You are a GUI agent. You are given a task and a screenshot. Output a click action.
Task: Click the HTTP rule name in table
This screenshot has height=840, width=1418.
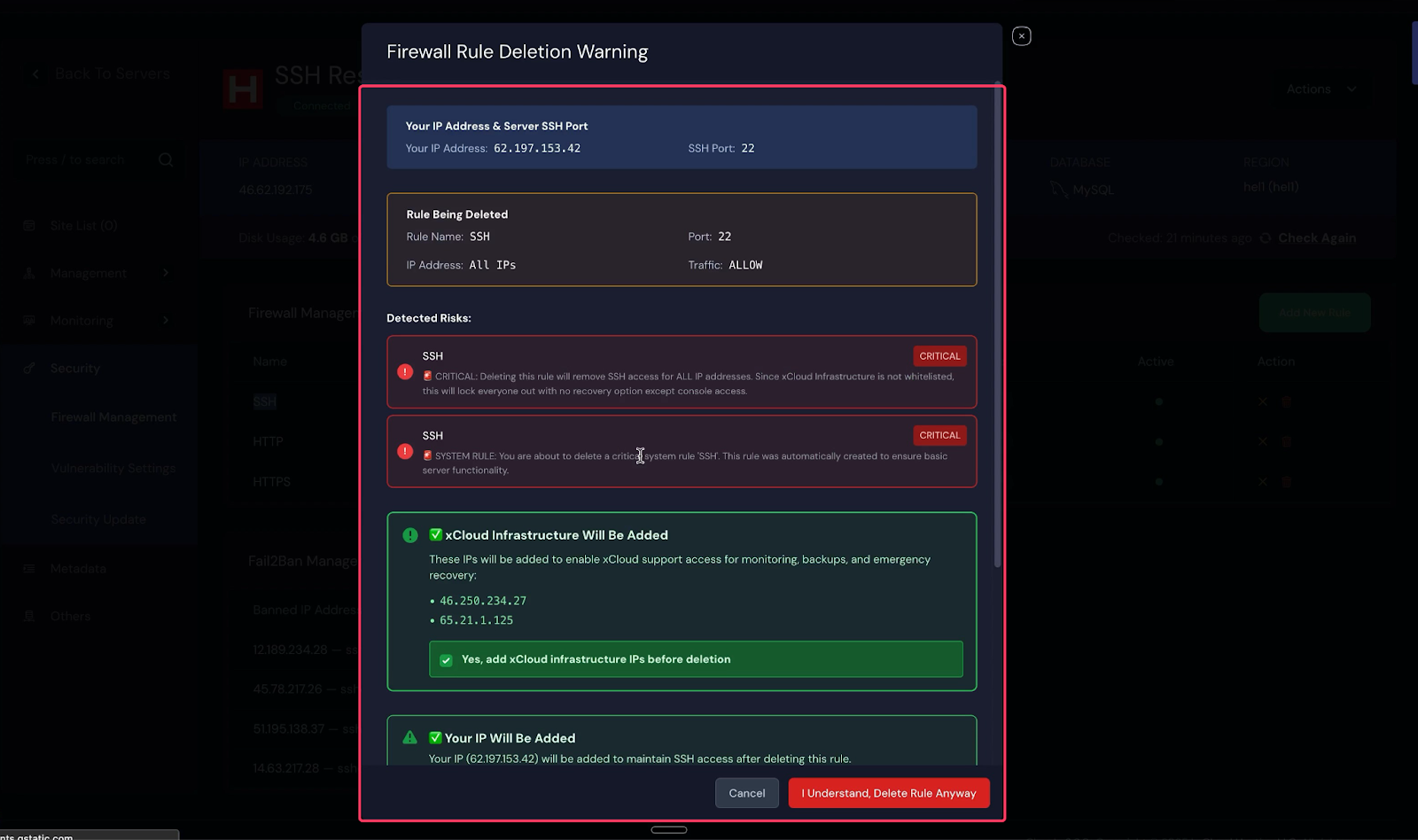(268, 441)
